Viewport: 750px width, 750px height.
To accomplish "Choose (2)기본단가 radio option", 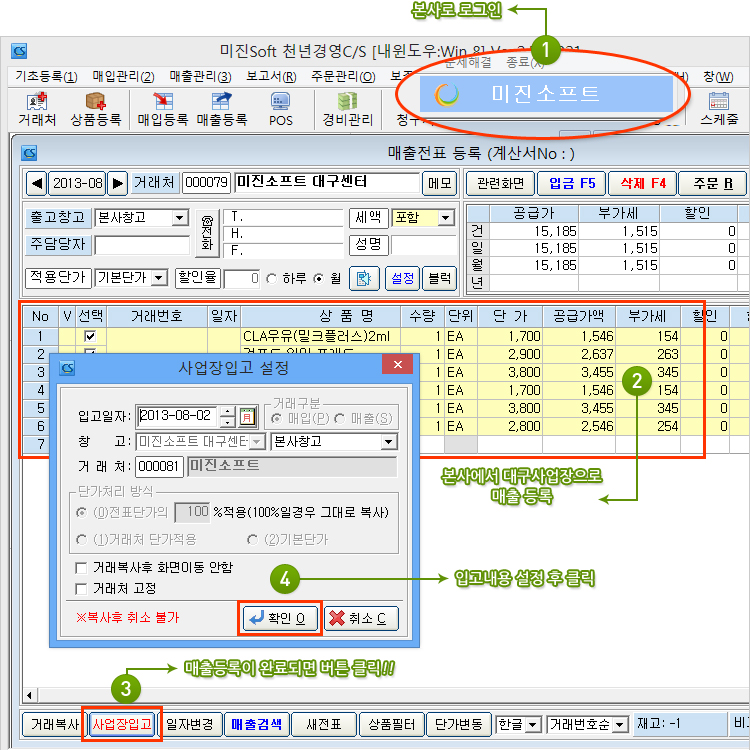I will [253, 540].
